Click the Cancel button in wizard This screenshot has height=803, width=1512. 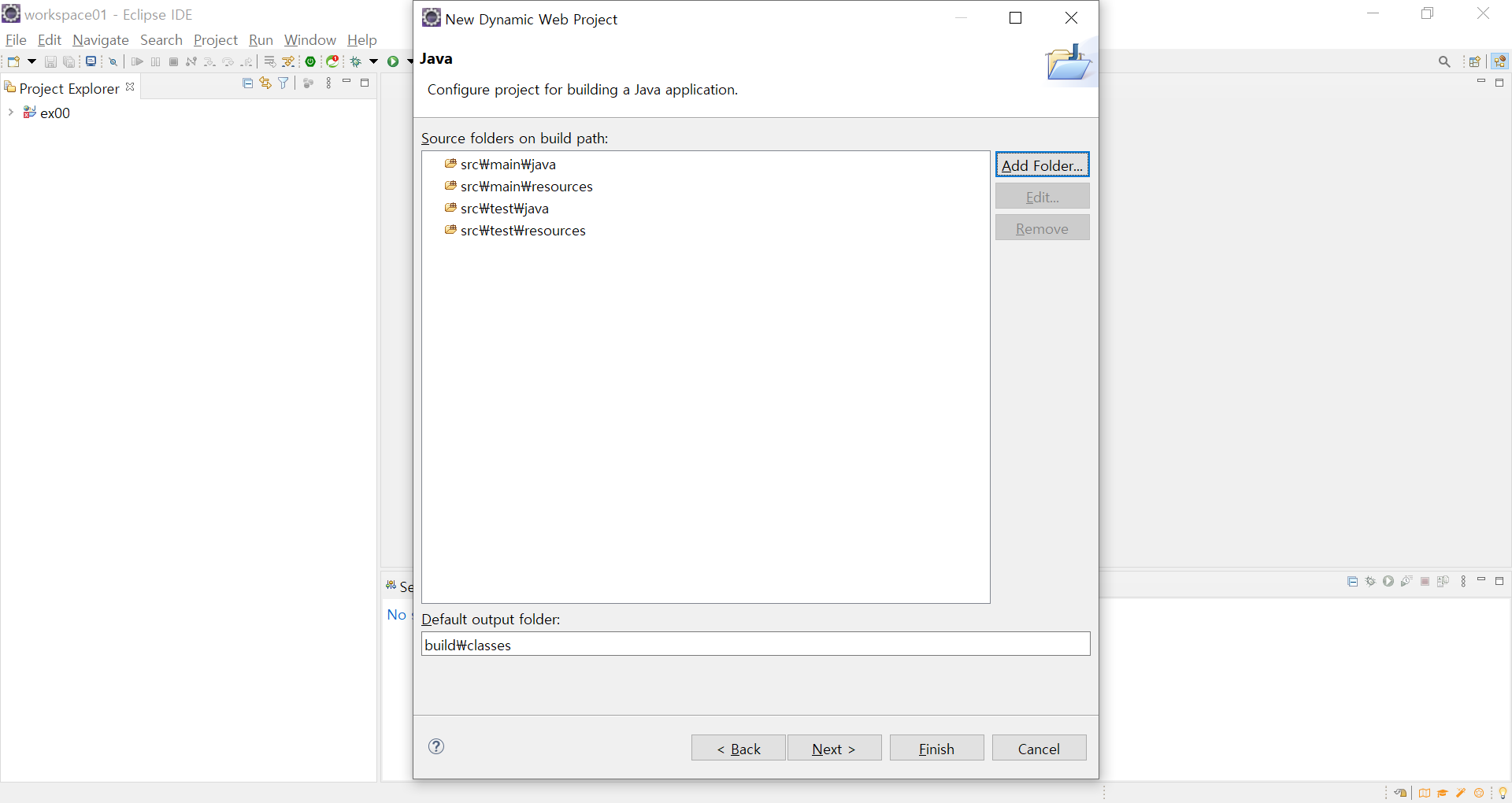(x=1039, y=748)
